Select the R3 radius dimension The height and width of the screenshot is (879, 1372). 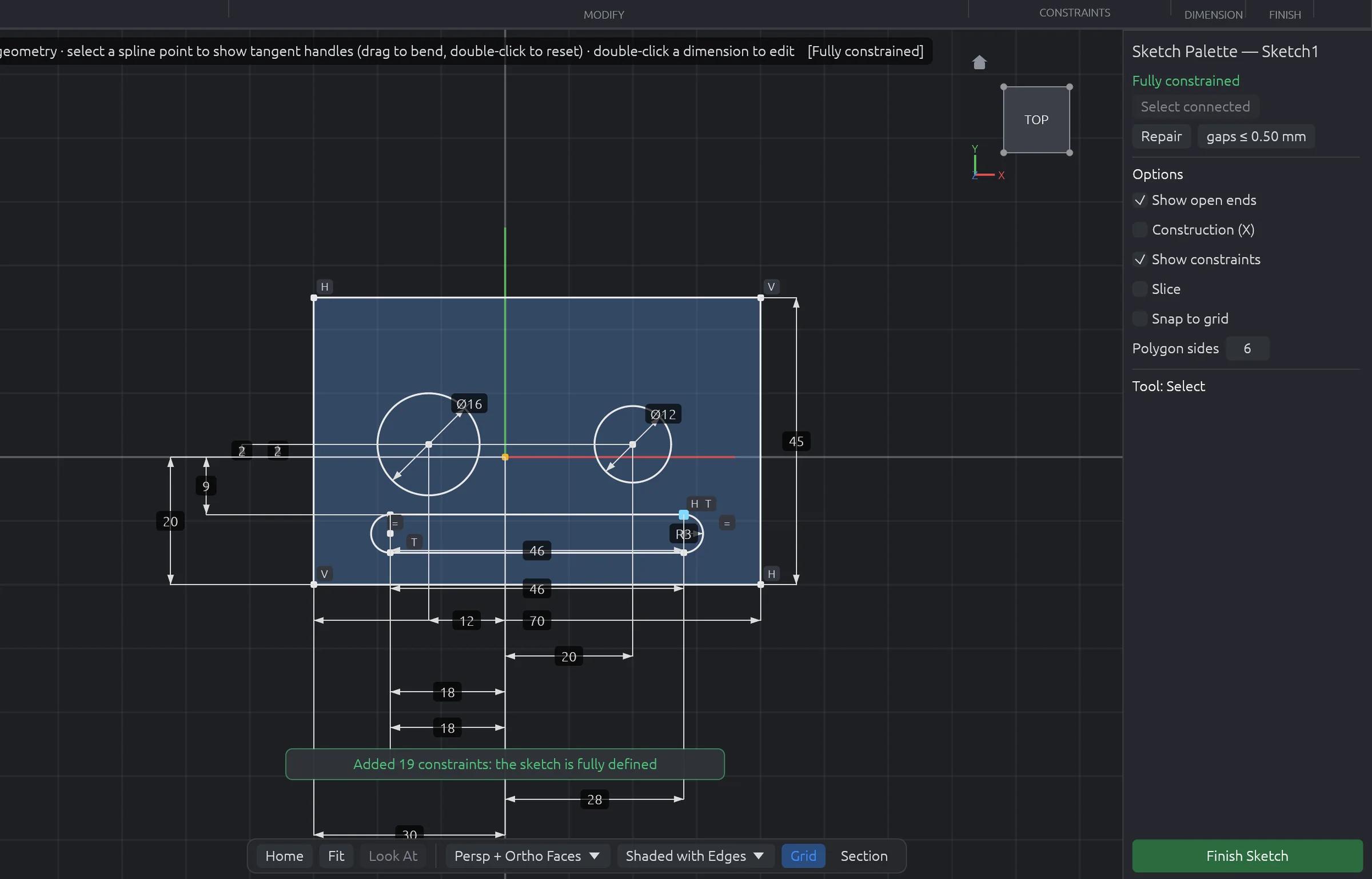[x=683, y=534]
